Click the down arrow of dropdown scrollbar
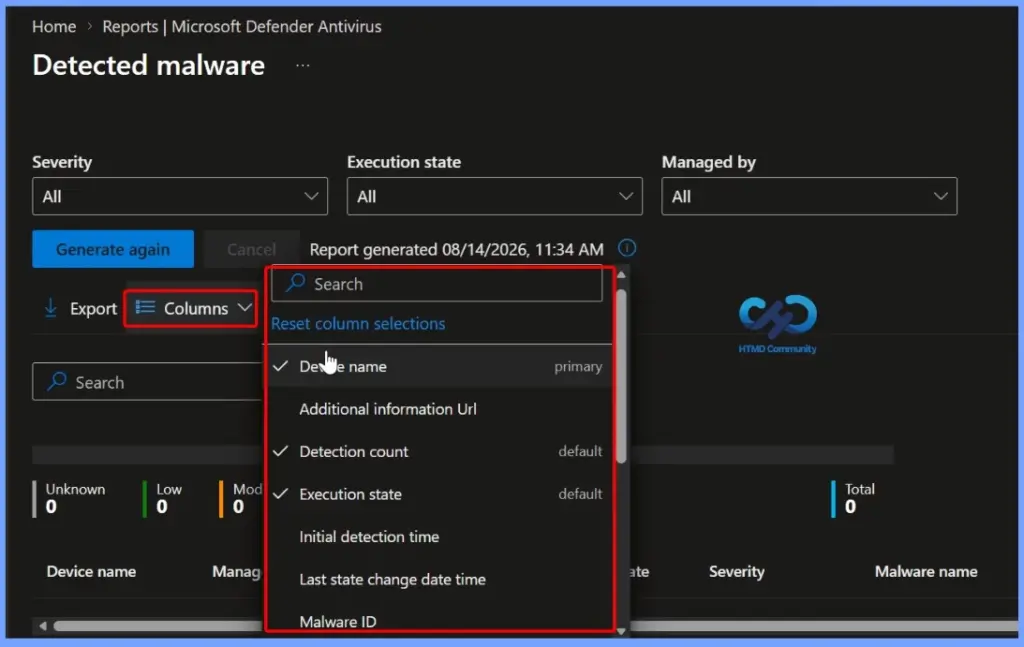The image size is (1024, 647). (621, 631)
